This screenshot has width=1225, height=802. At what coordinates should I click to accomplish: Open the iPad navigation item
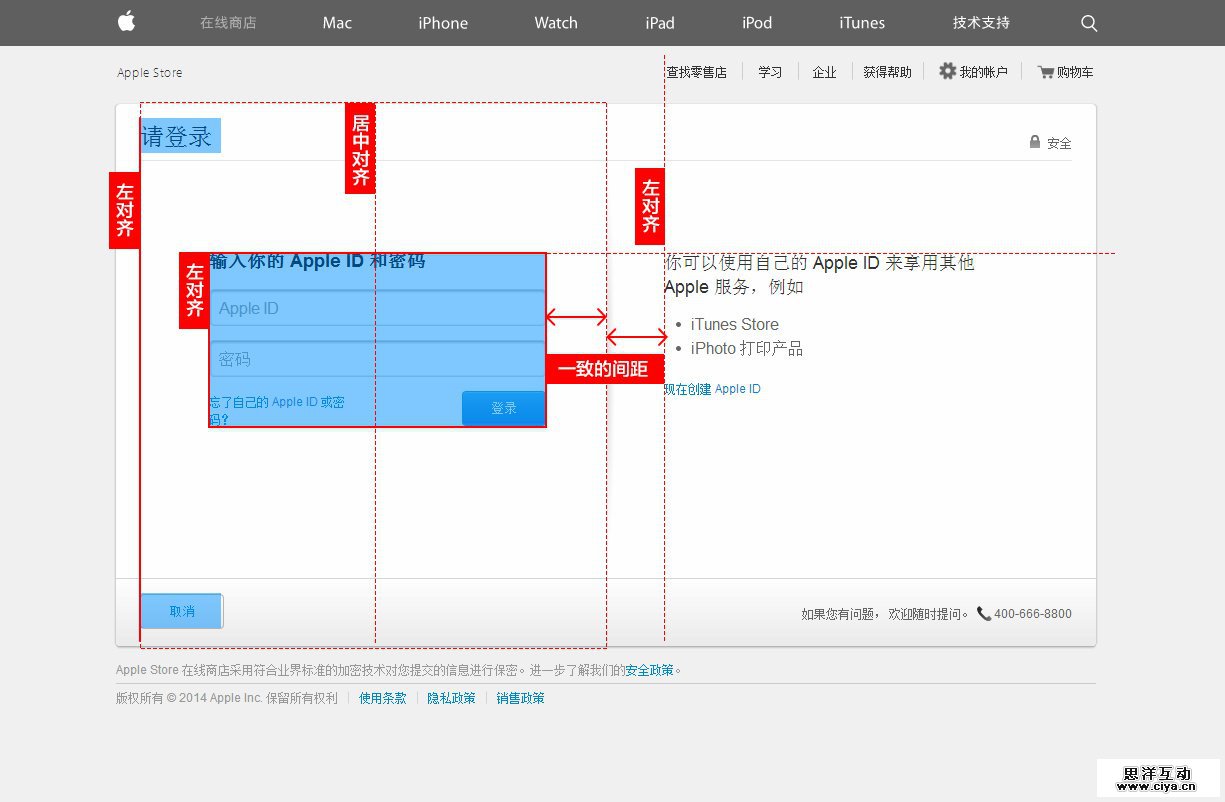click(659, 23)
